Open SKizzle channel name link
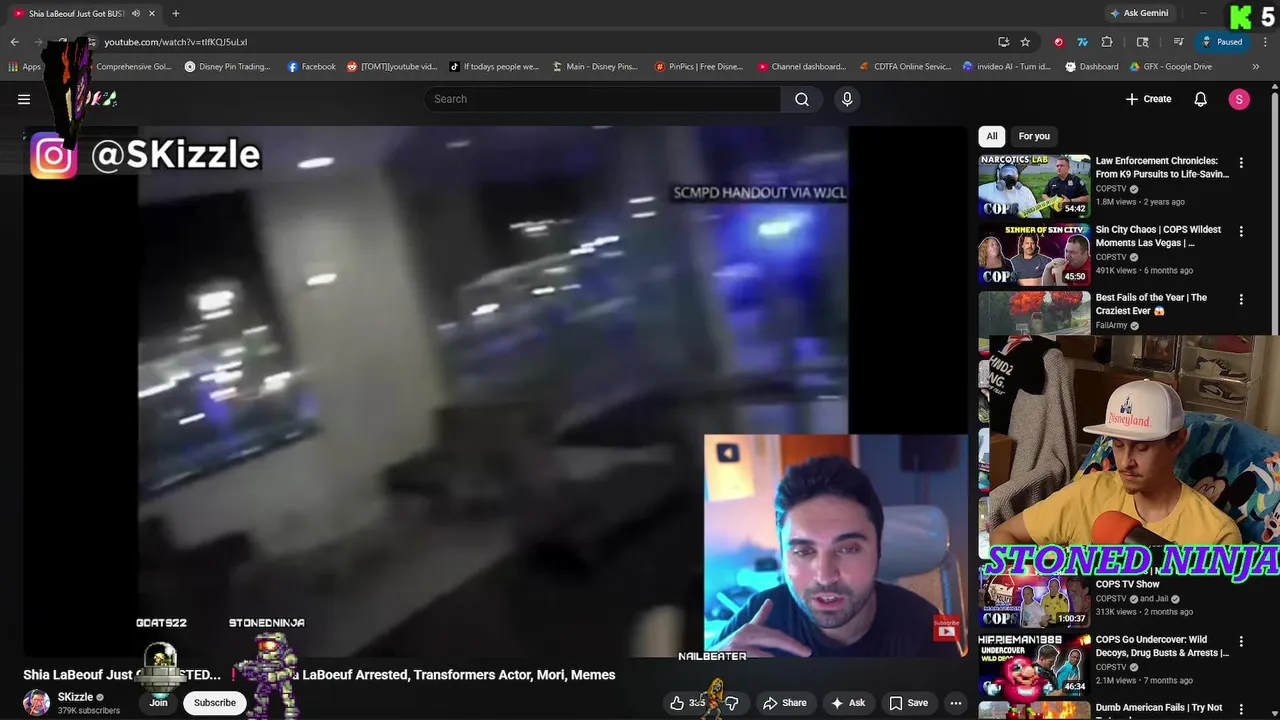1280x720 pixels. click(x=75, y=697)
